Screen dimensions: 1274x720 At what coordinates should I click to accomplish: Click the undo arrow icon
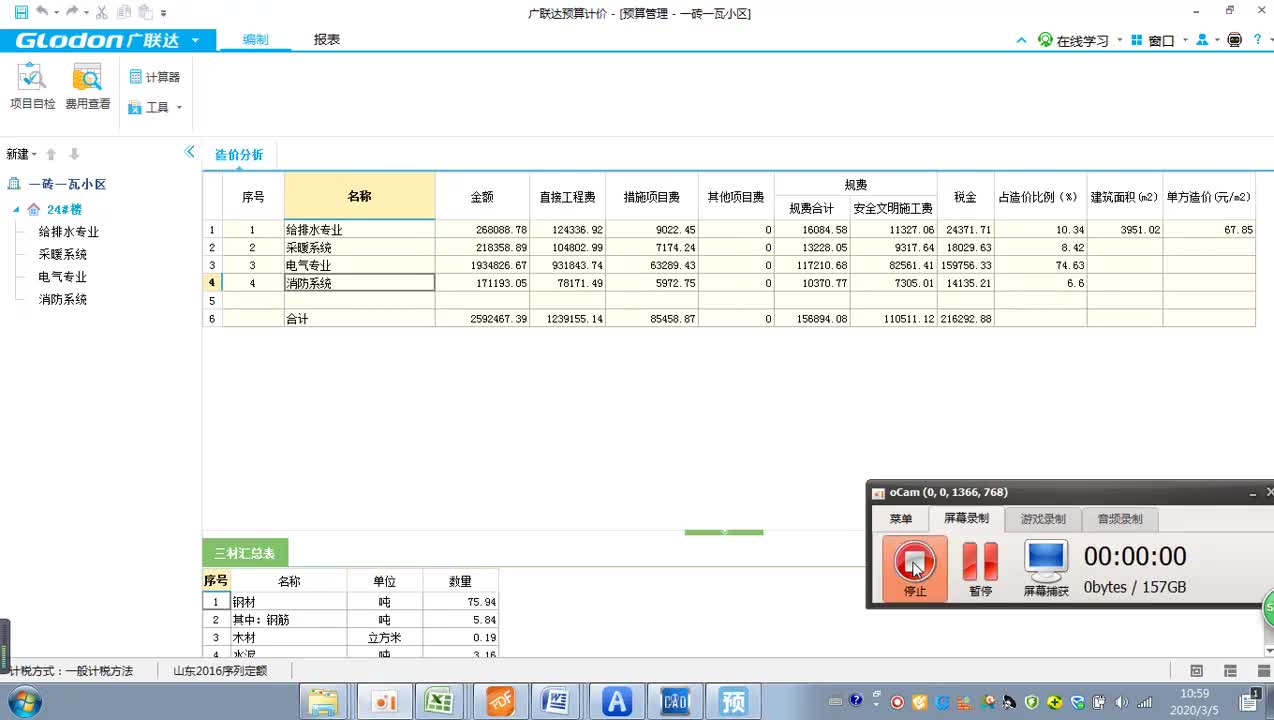click(42, 12)
